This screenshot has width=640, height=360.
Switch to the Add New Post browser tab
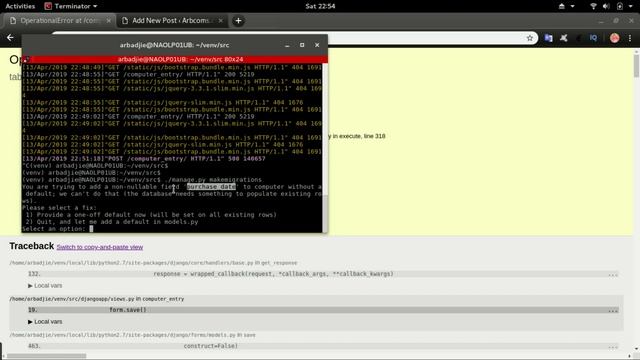[x=171, y=20]
